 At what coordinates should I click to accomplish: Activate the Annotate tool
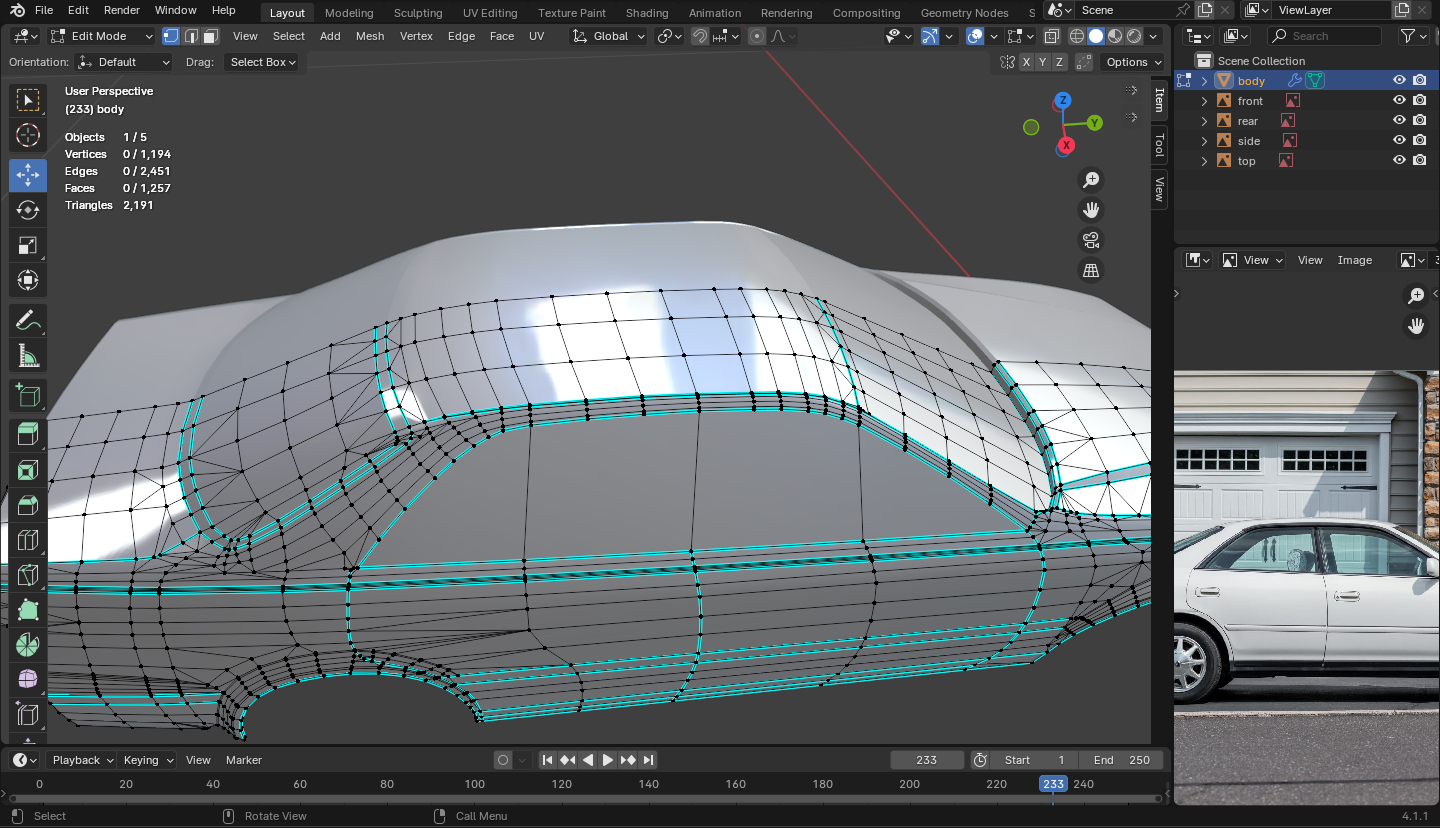coord(28,321)
